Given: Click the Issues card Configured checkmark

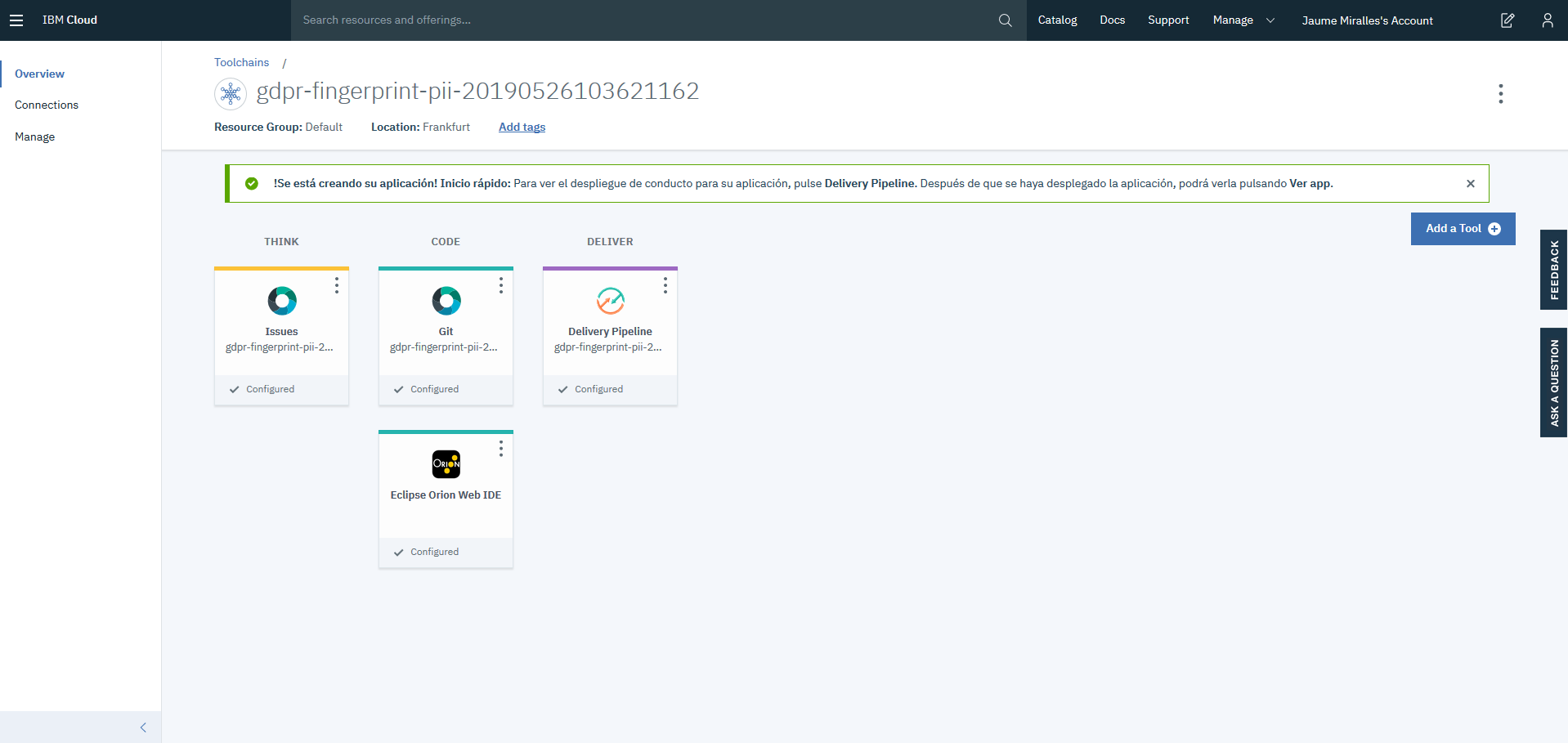Looking at the screenshot, I should pos(235,390).
